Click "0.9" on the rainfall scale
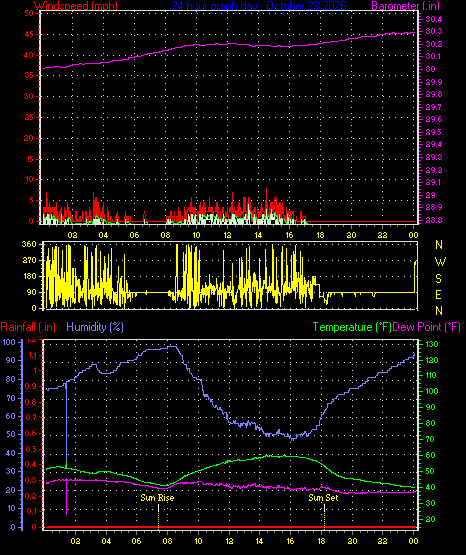The height and width of the screenshot is (555, 466). click(x=31, y=386)
